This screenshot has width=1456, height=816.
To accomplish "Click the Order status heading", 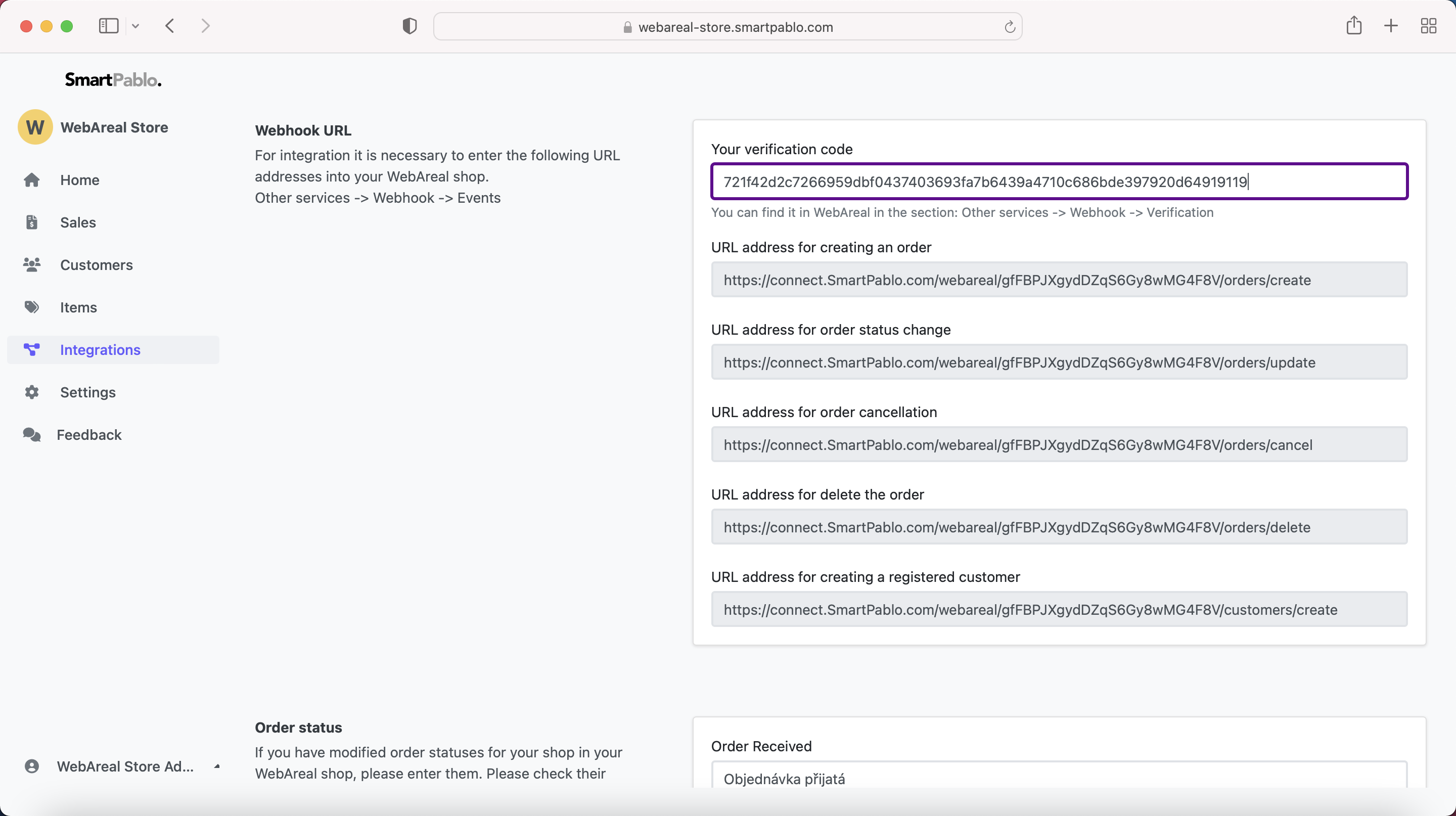I will tap(298, 728).
